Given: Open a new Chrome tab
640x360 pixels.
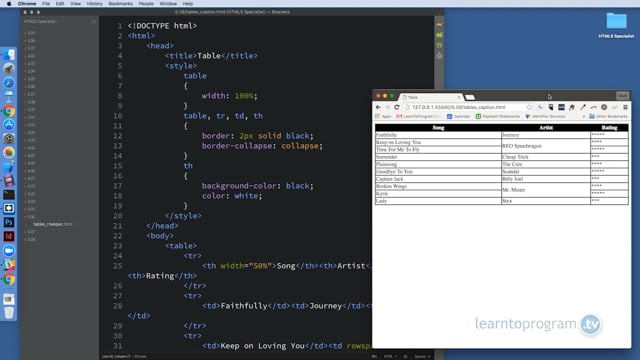Looking at the screenshot, I should [x=470, y=97].
